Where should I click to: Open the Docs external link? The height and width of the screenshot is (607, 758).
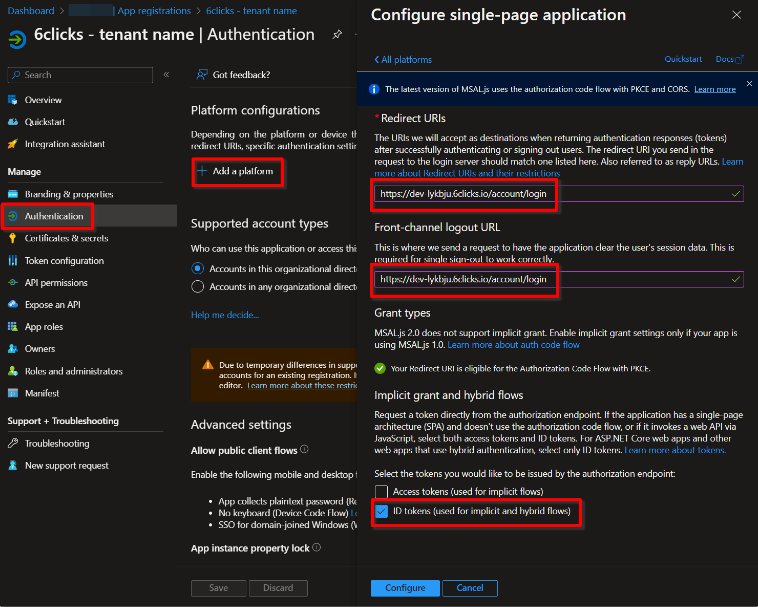pyautogui.click(x=729, y=59)
